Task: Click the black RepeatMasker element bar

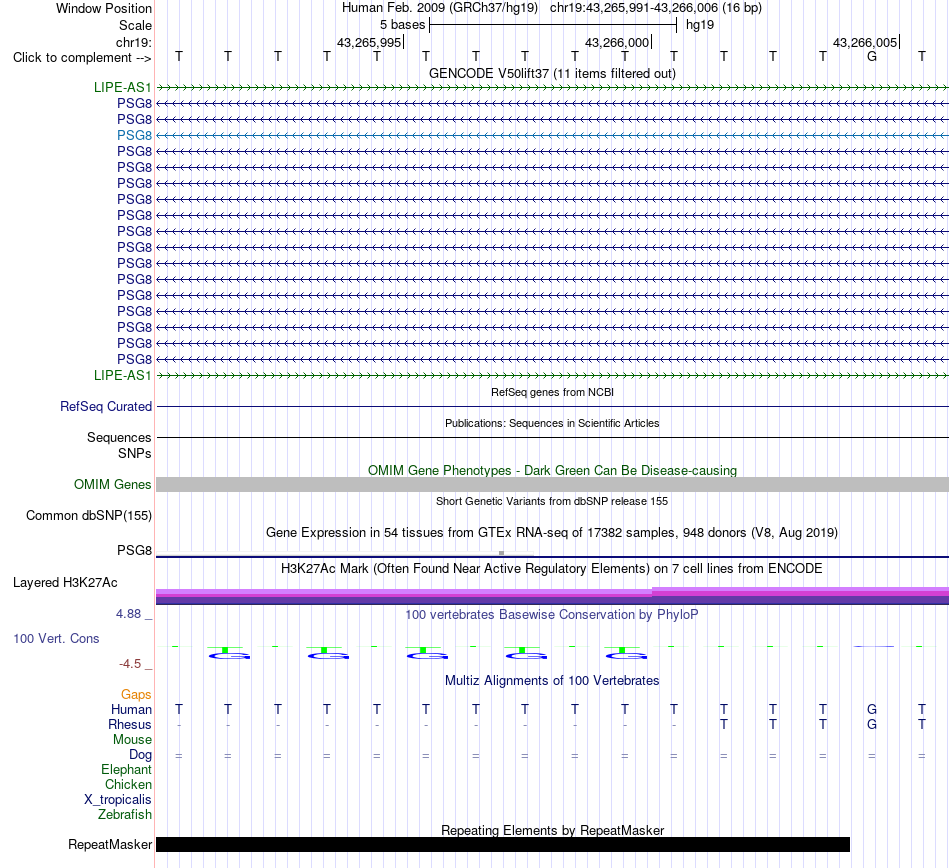Action: click(x=503, y=844)
